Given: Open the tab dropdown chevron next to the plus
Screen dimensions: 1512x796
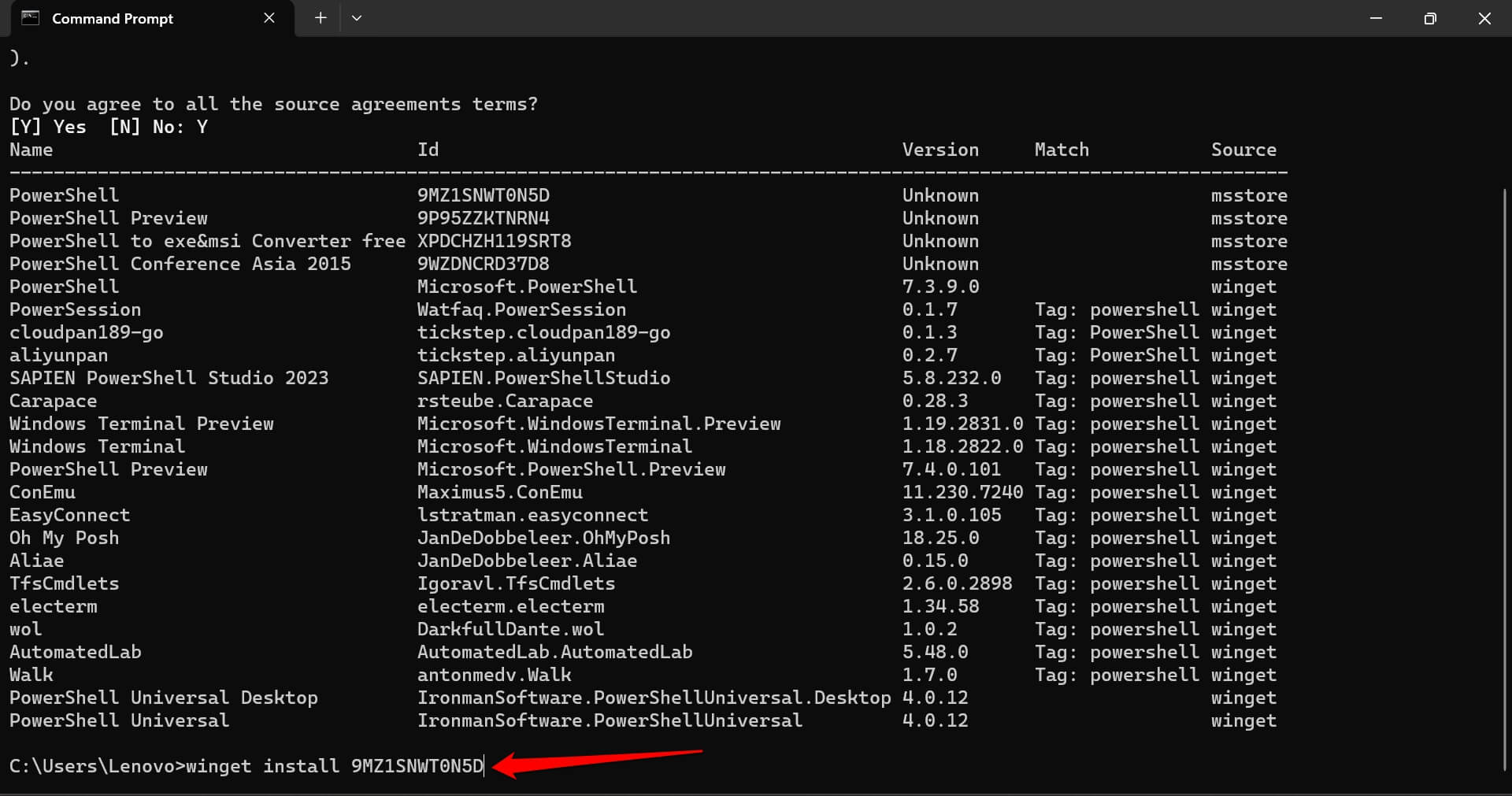Looking at the screenshot, I should (357, 17).
